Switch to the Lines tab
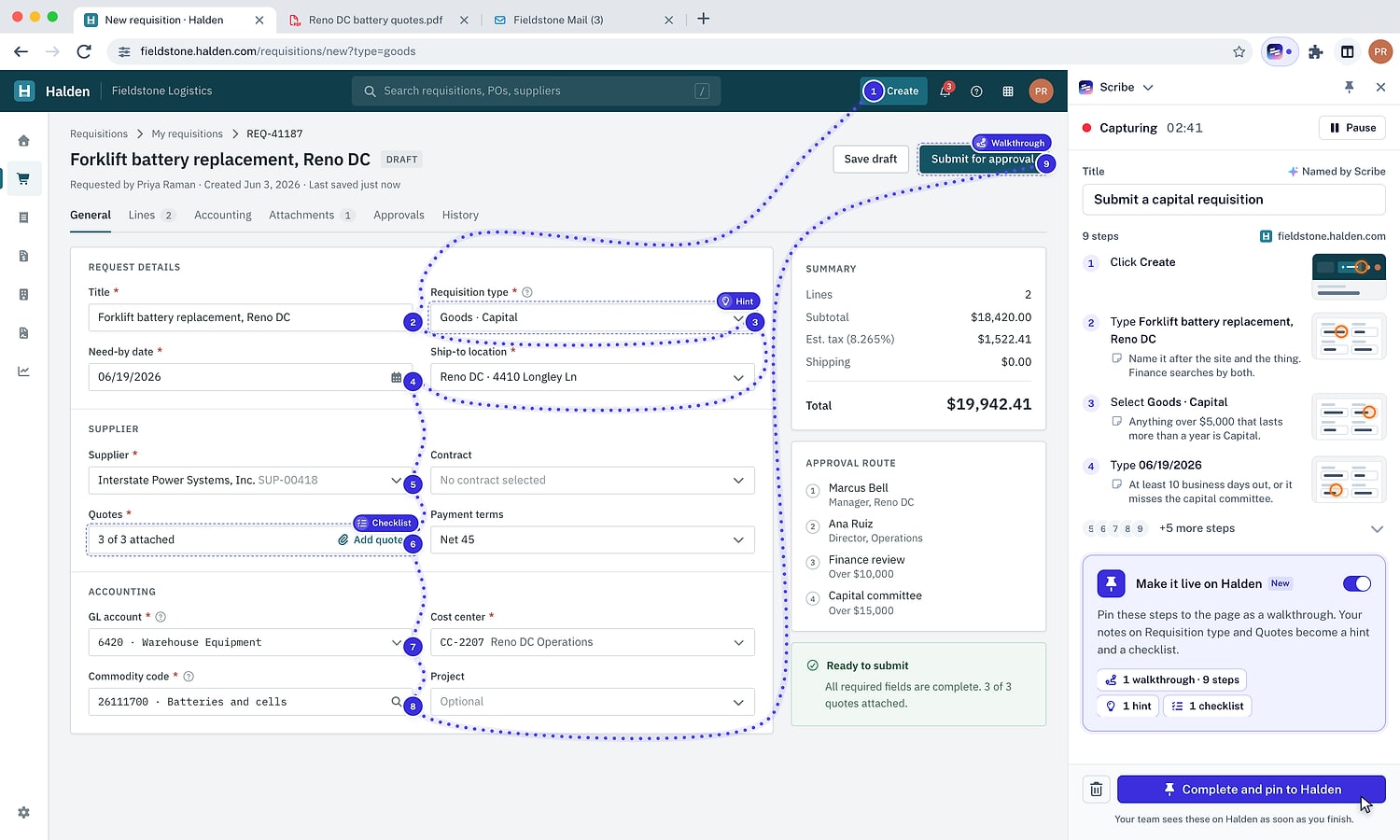The height and width of the screenshot is (840, 1400). pyautogui.click(x=151, y=215)
